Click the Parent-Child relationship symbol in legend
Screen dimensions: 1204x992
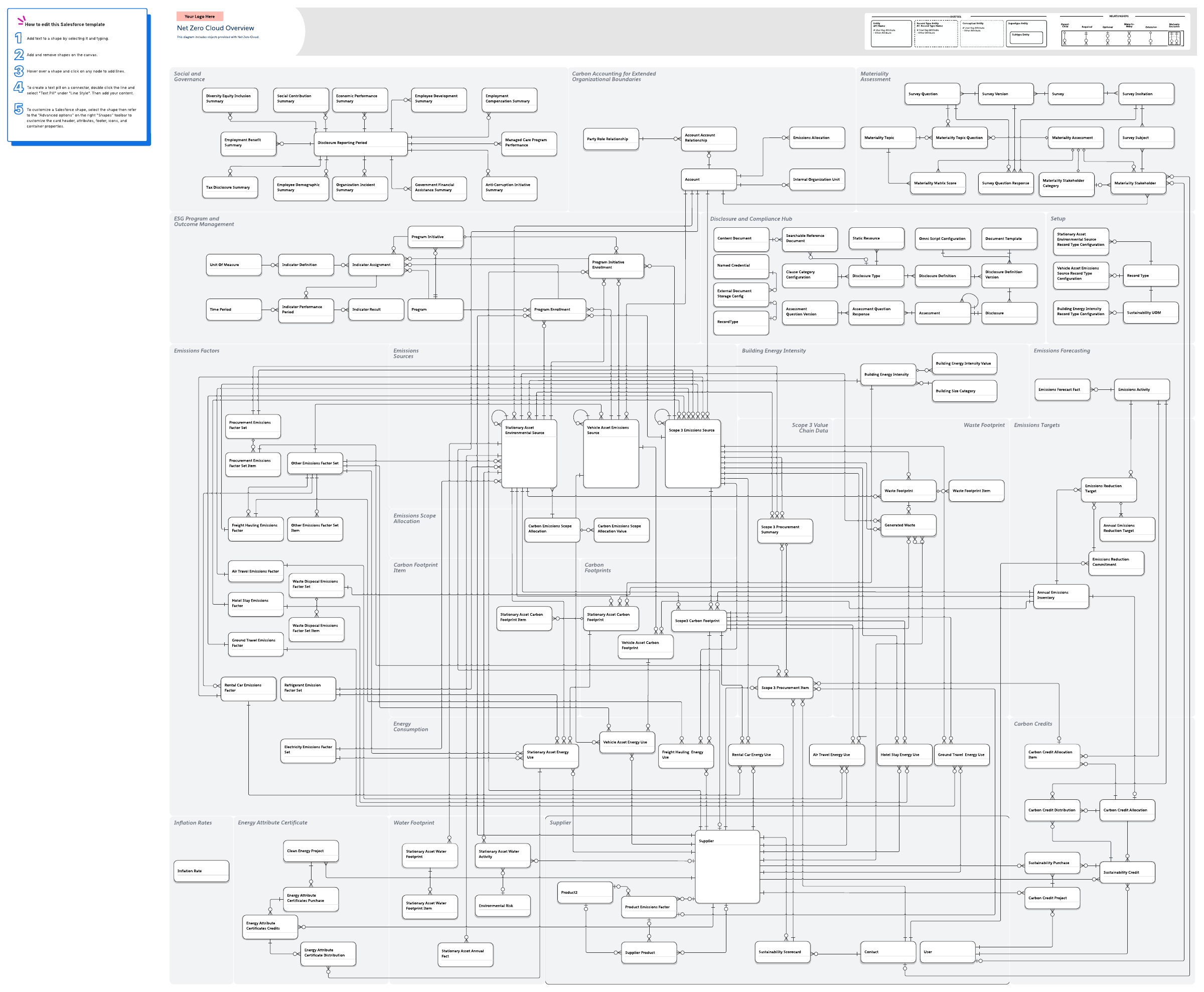[1064, 38]
